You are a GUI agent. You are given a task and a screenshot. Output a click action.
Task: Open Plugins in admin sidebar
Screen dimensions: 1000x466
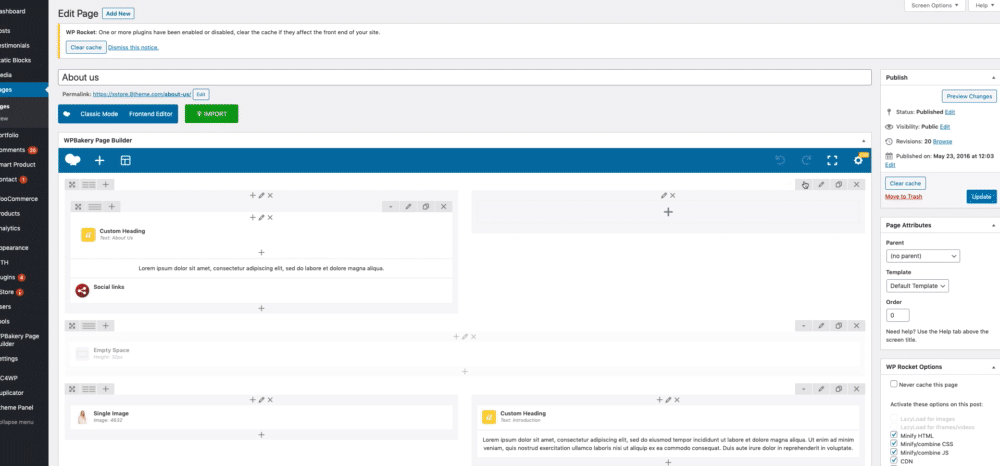pos(8,277)
